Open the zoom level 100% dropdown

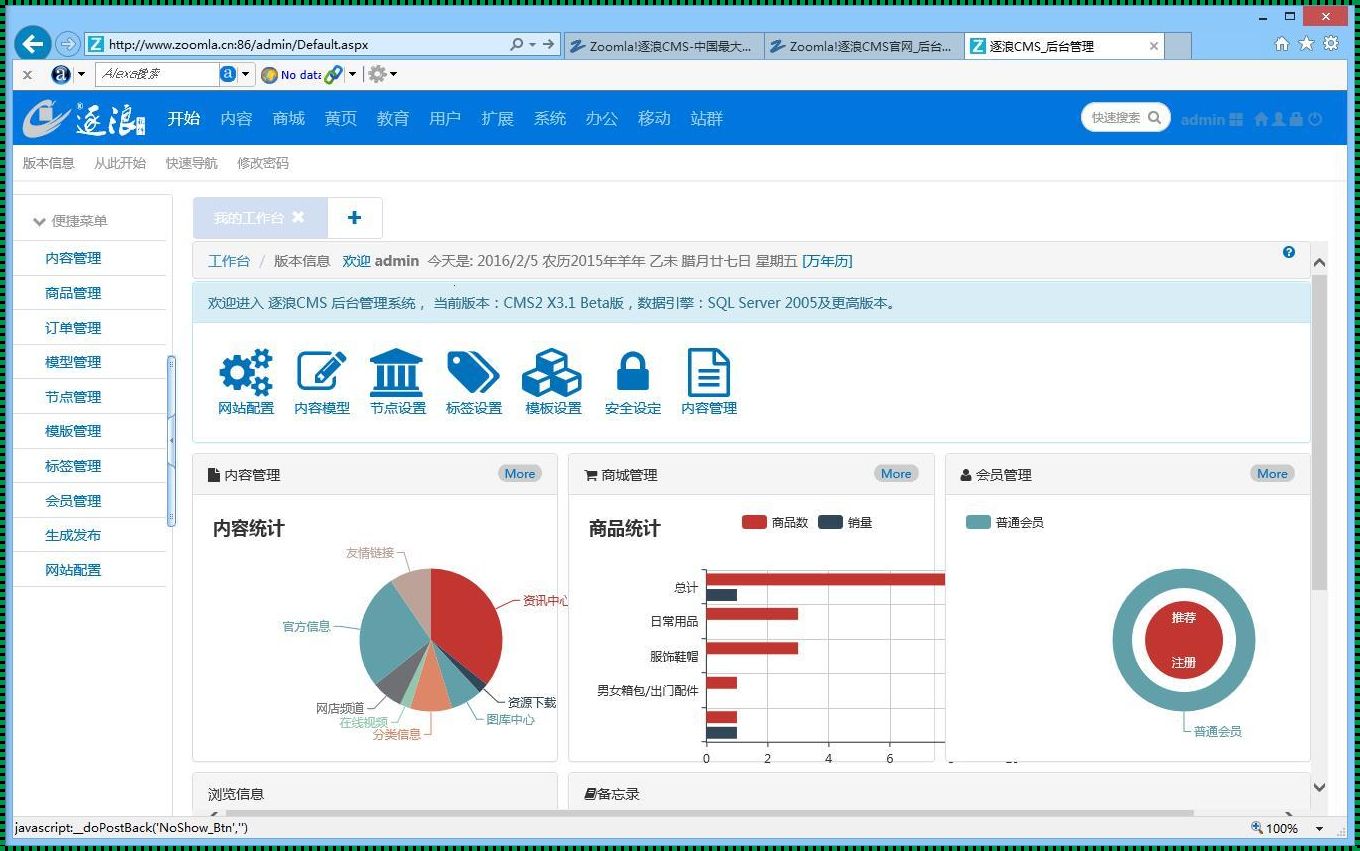pyautogui.click(x=1319, y=828)
